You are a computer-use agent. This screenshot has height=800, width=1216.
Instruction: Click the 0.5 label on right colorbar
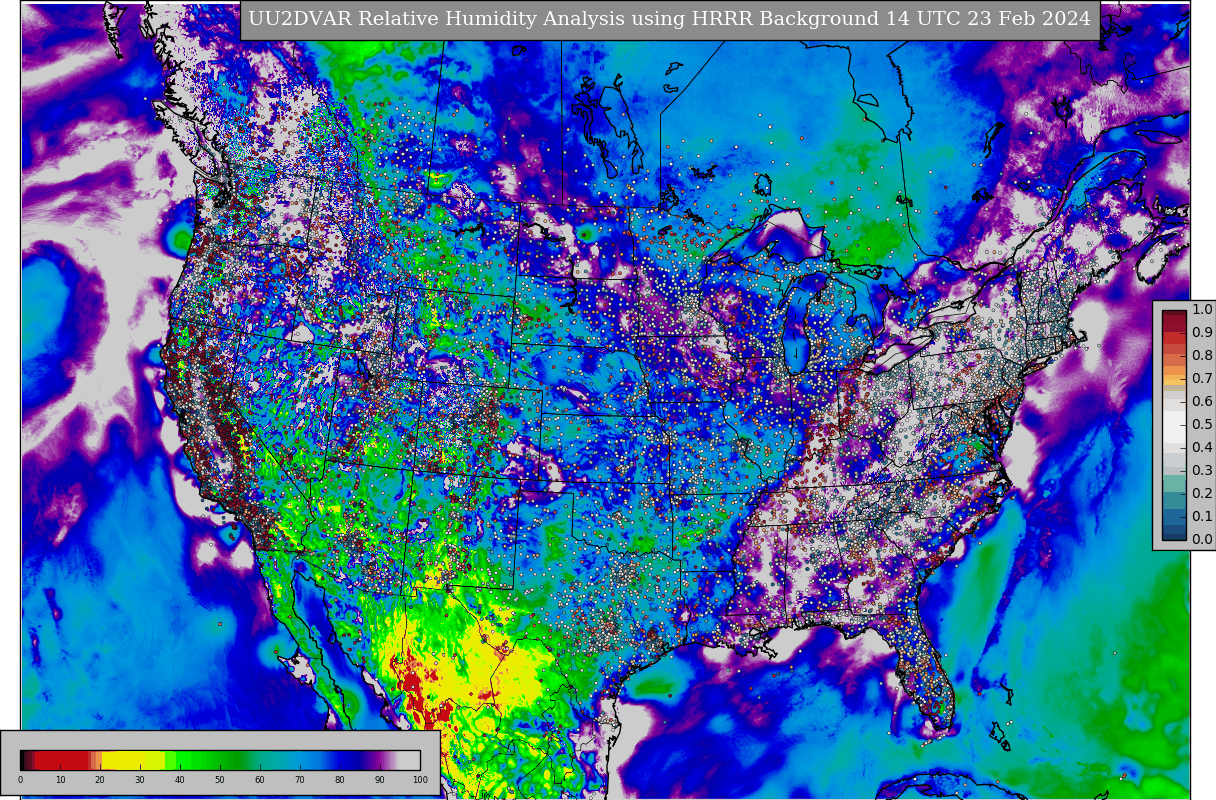(1202, 424)
